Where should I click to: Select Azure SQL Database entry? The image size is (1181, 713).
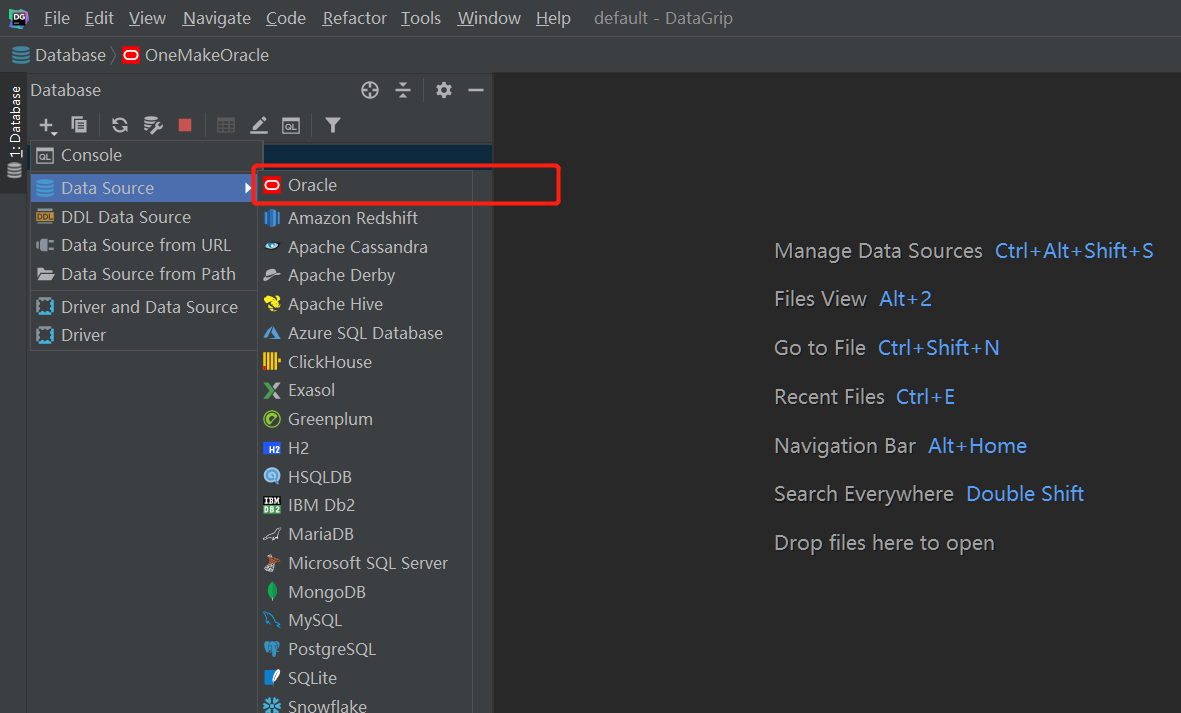pyautogui.click(x=365, y=334)
